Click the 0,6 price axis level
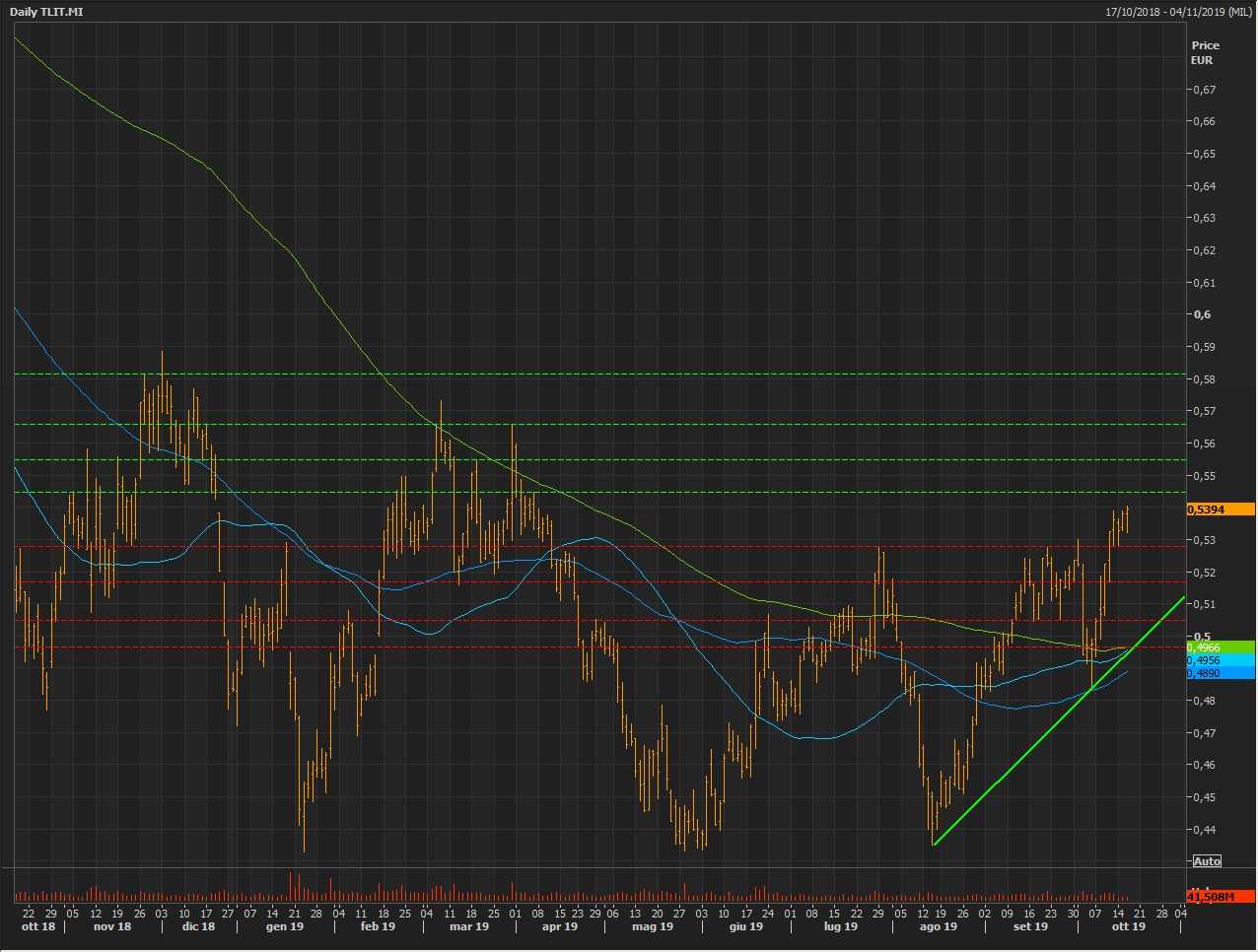 (x=1202, y=315)
